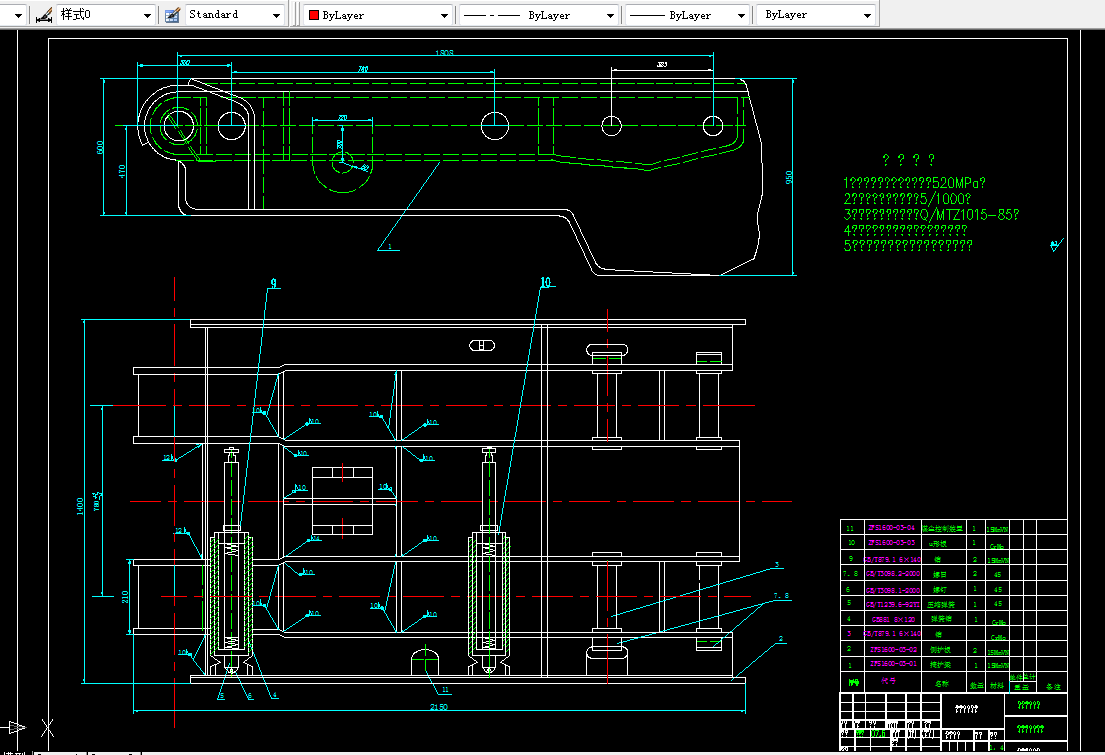The image size is (1105, 755).
Task: Click the red ByLayer color swatch
Action: [314, 15]
